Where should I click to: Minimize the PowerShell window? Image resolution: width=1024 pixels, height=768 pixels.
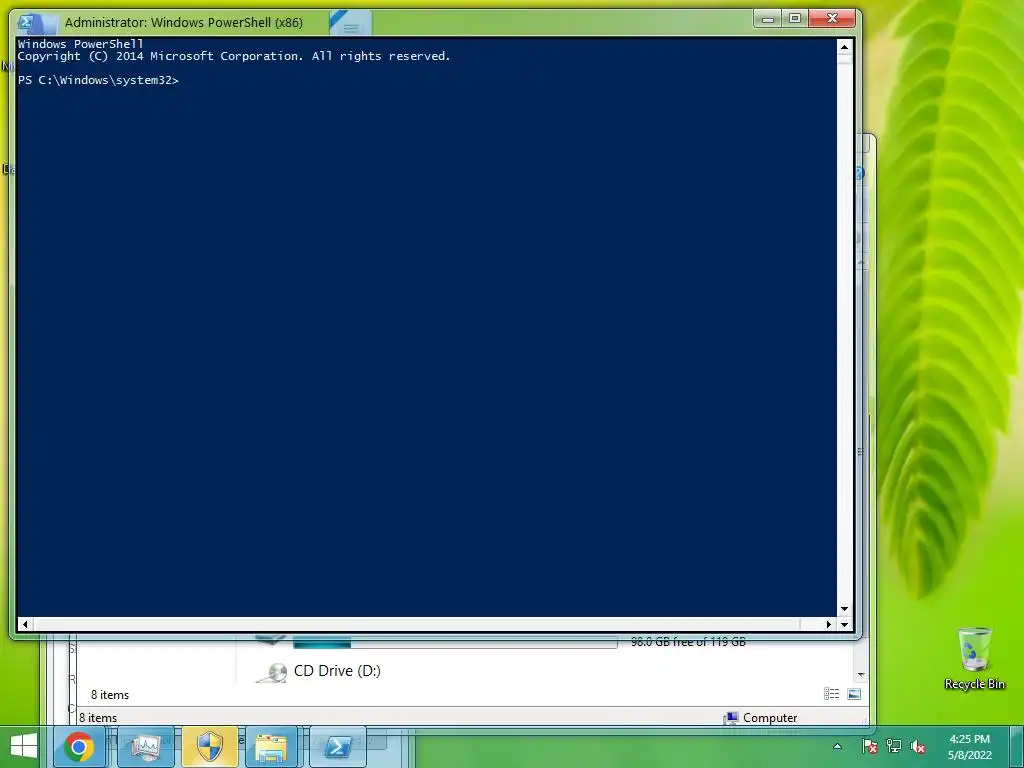[768, 19]
